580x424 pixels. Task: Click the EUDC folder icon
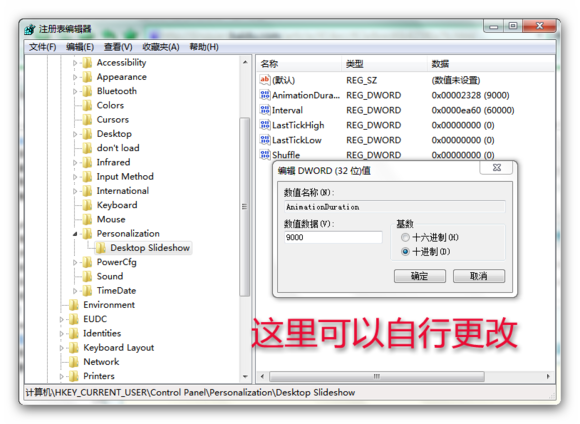pyautogui.click(x=74, y=319)
